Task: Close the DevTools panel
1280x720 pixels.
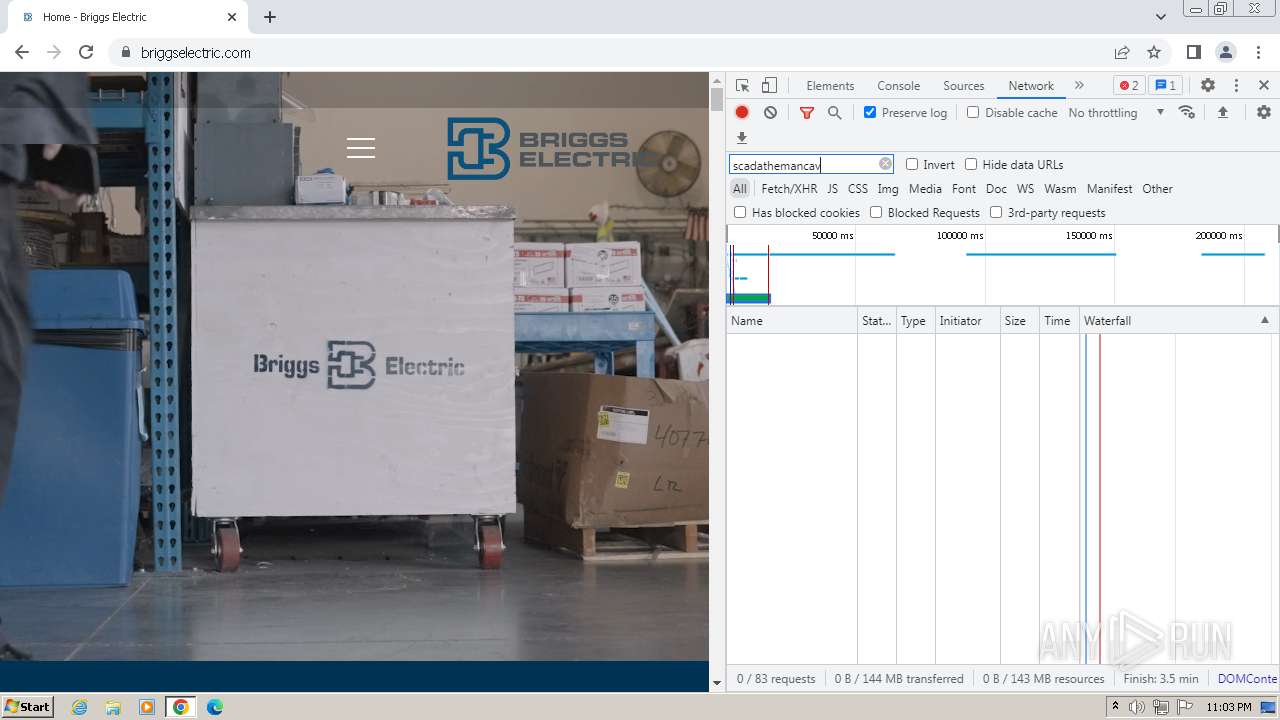Action: click(x=1264, y=86)
